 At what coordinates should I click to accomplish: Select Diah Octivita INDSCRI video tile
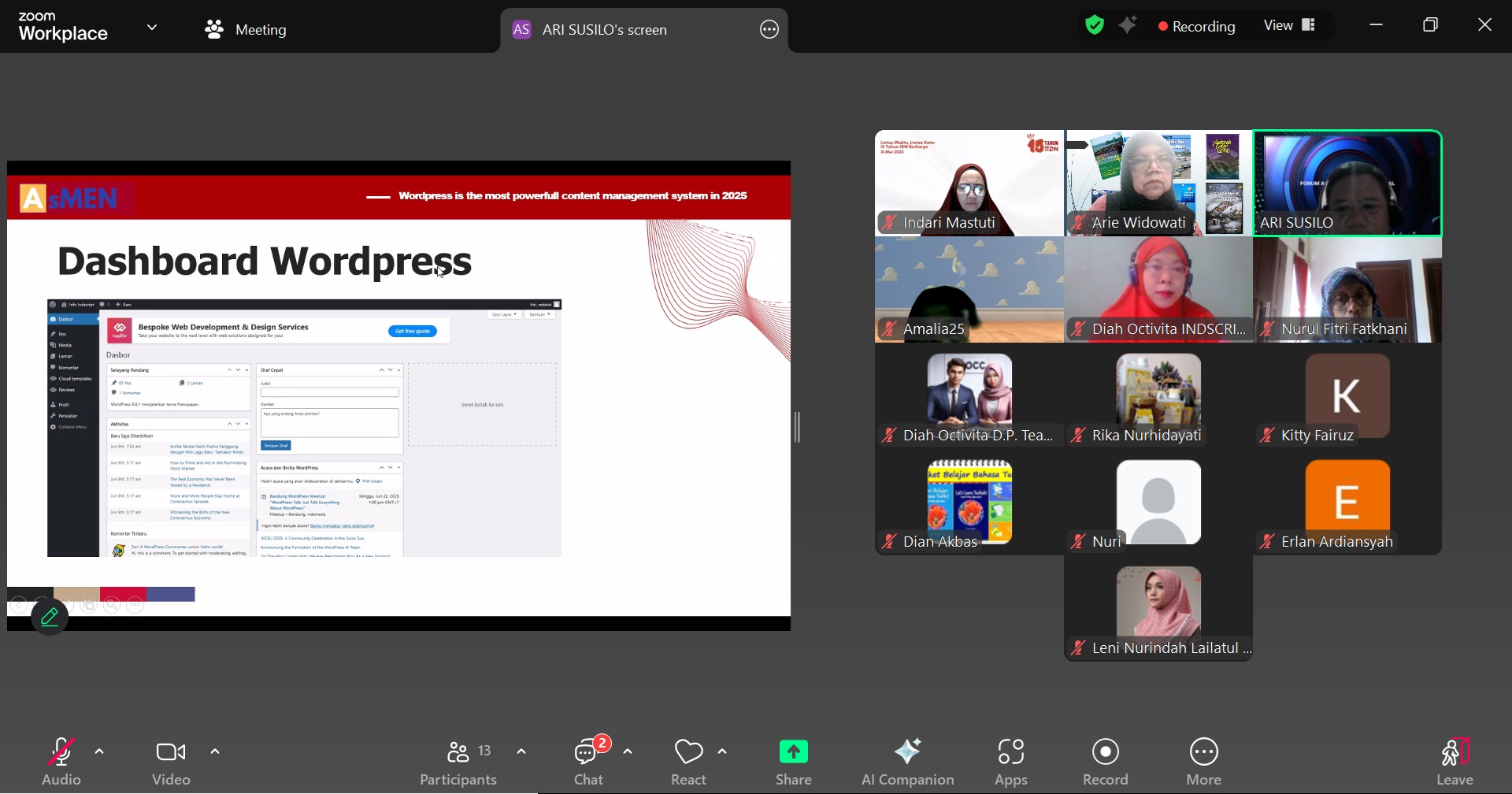click(x=1158, y=290)
